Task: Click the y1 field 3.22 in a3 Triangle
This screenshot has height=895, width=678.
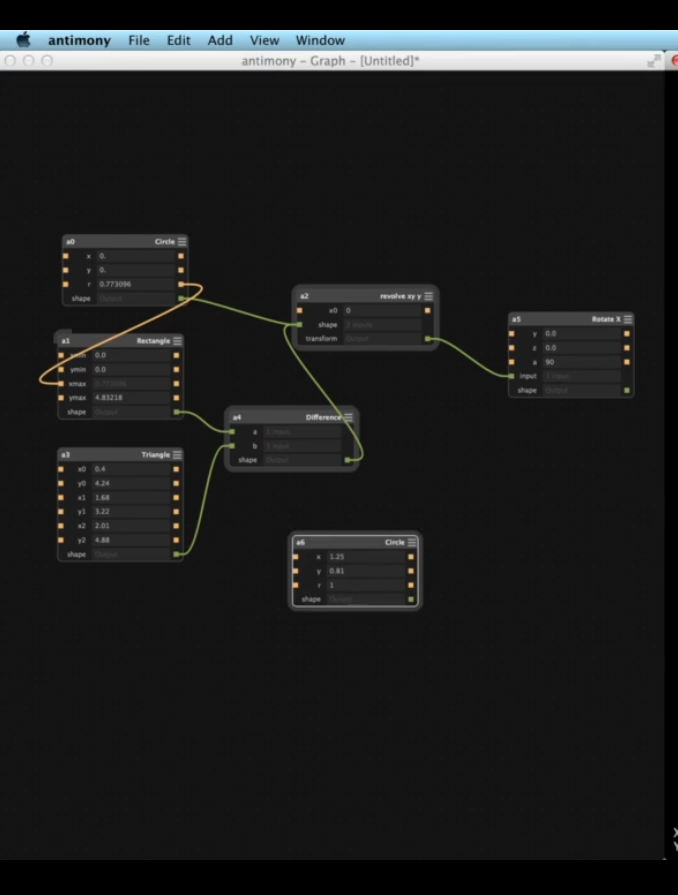Action: pyautogui.click(x=131, y=512)
